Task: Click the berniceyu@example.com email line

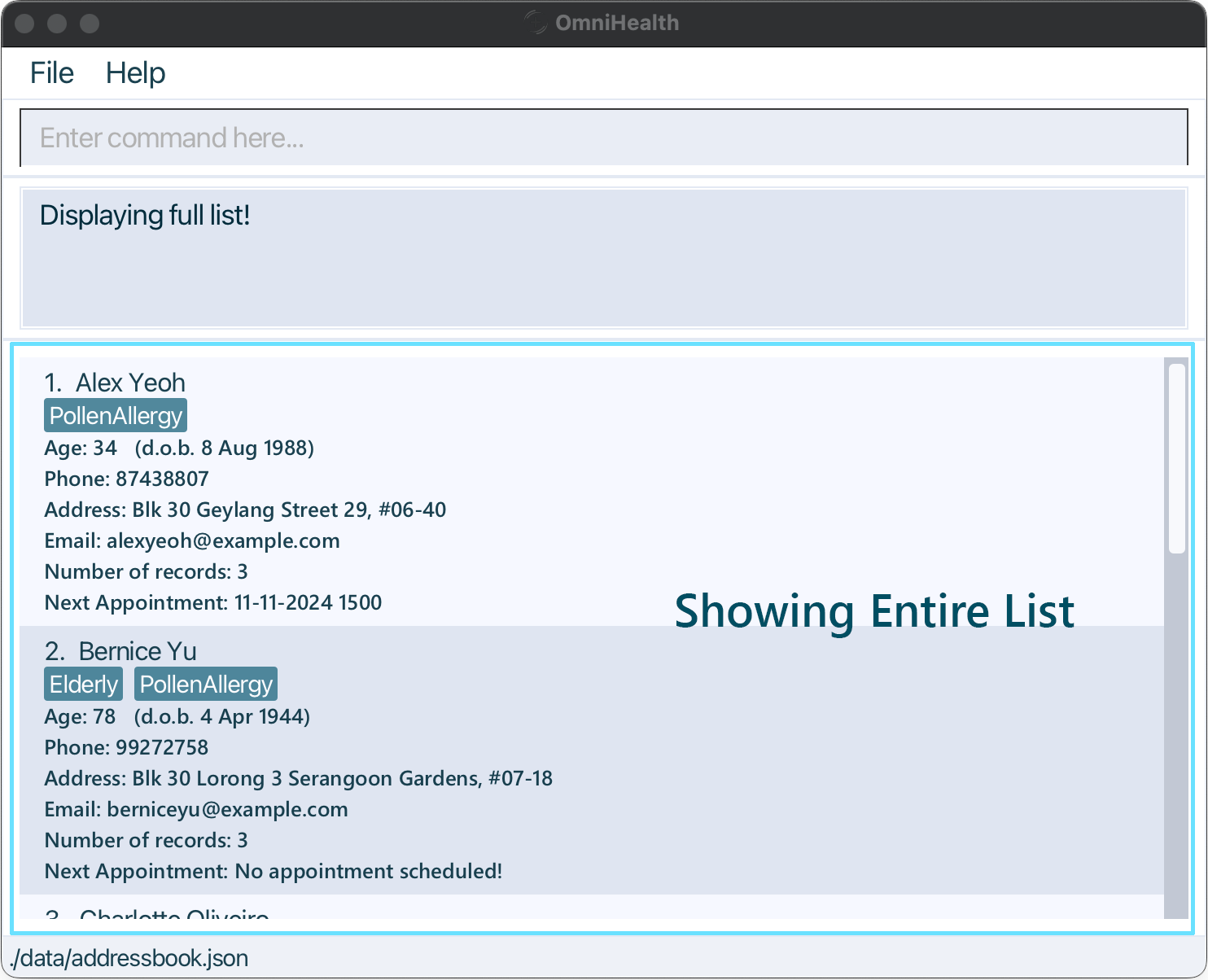Action: coord(196,809)
